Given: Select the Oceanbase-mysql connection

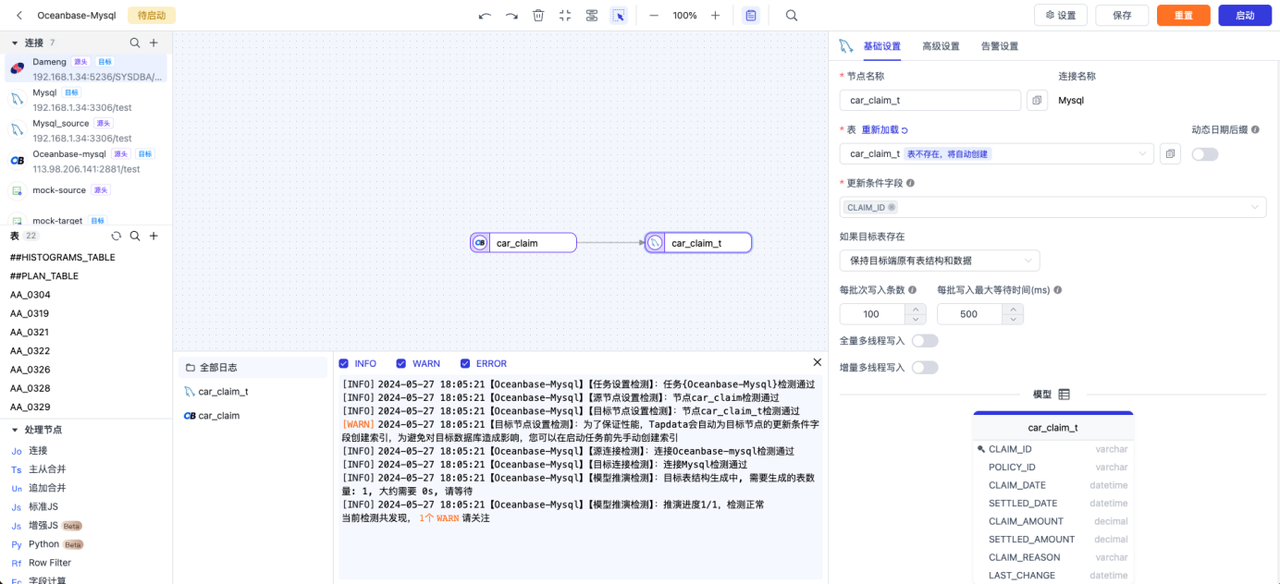Looking at the screenshot, I should (x=86, y=161).
